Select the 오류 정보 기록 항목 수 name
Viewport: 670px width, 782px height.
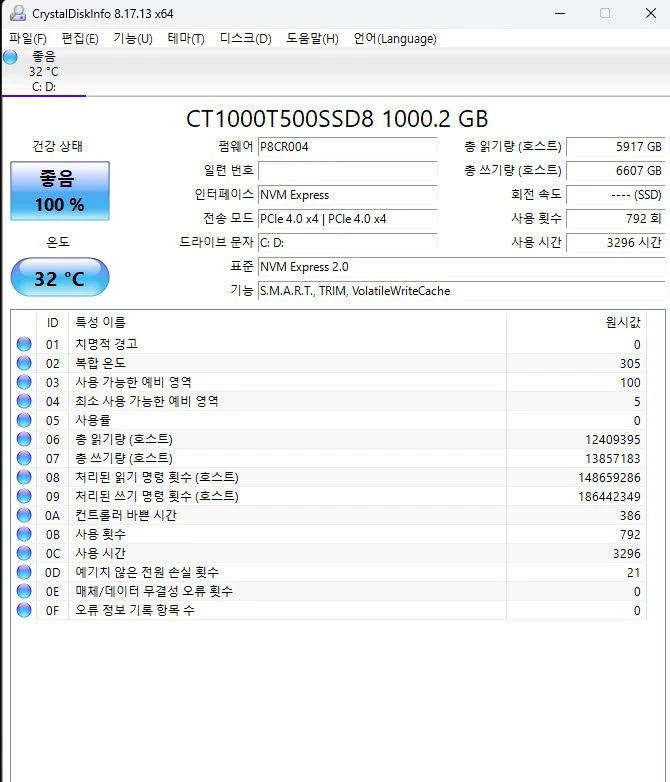[135, 609]
